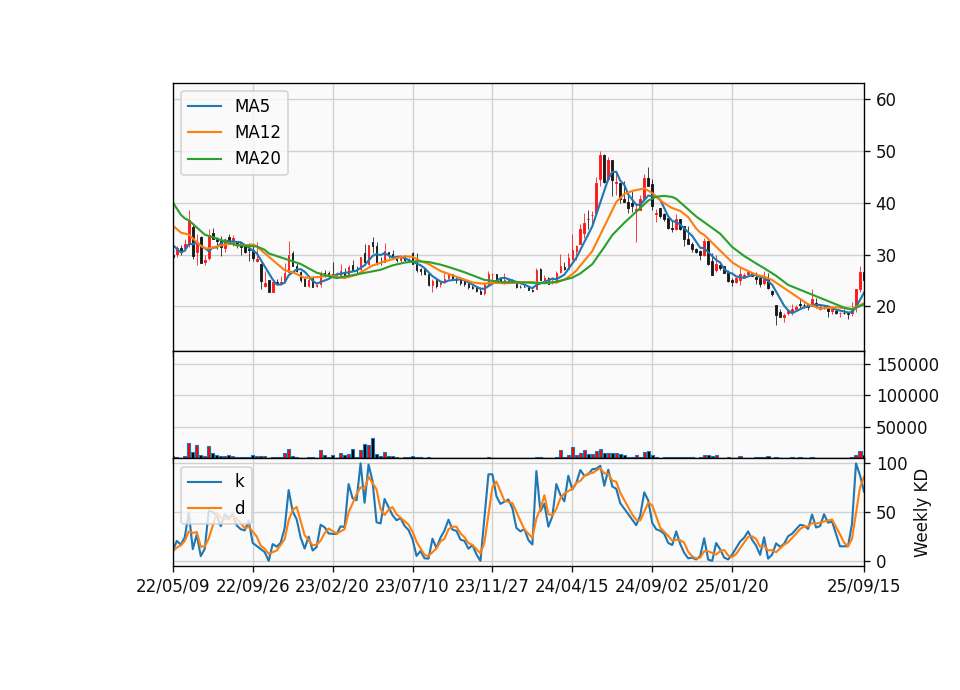Click the price axis value 30

click(x=886, y=256)
